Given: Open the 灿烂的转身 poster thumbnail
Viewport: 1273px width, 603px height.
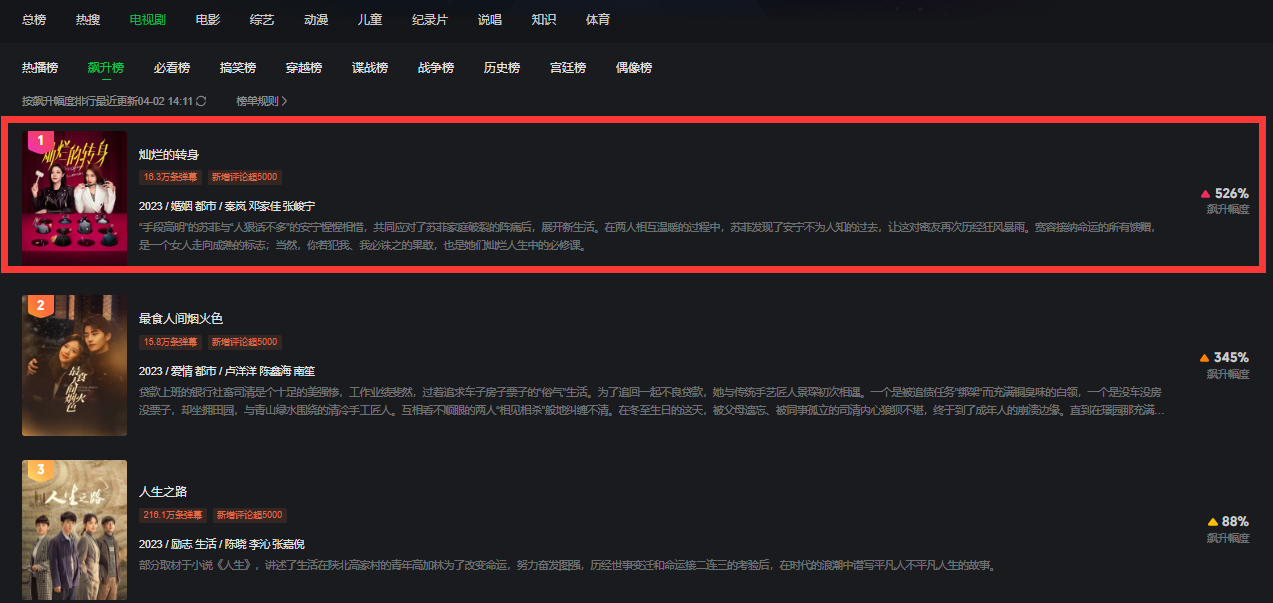Looking at the screenshot, I should (75, 198).
